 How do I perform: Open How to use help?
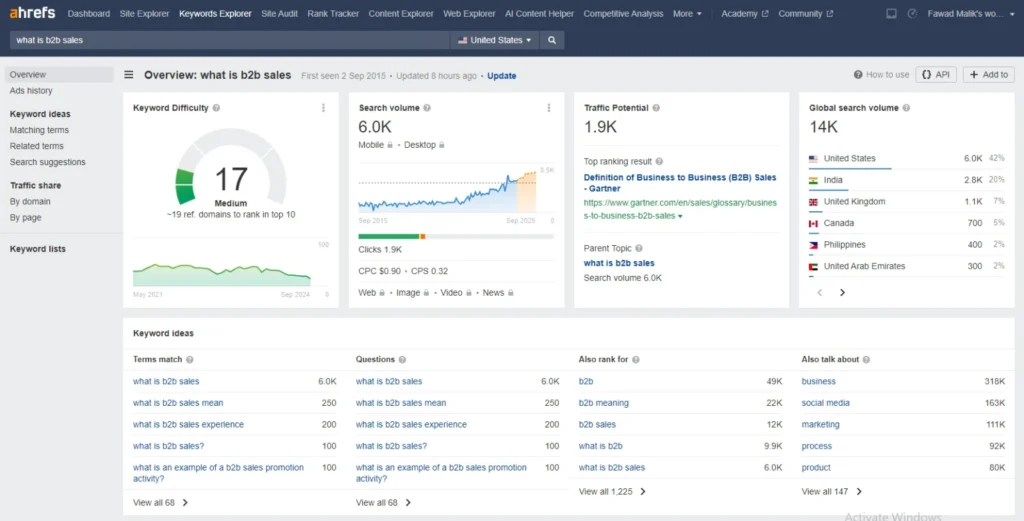pyautogui.click(x=881, y=74)
